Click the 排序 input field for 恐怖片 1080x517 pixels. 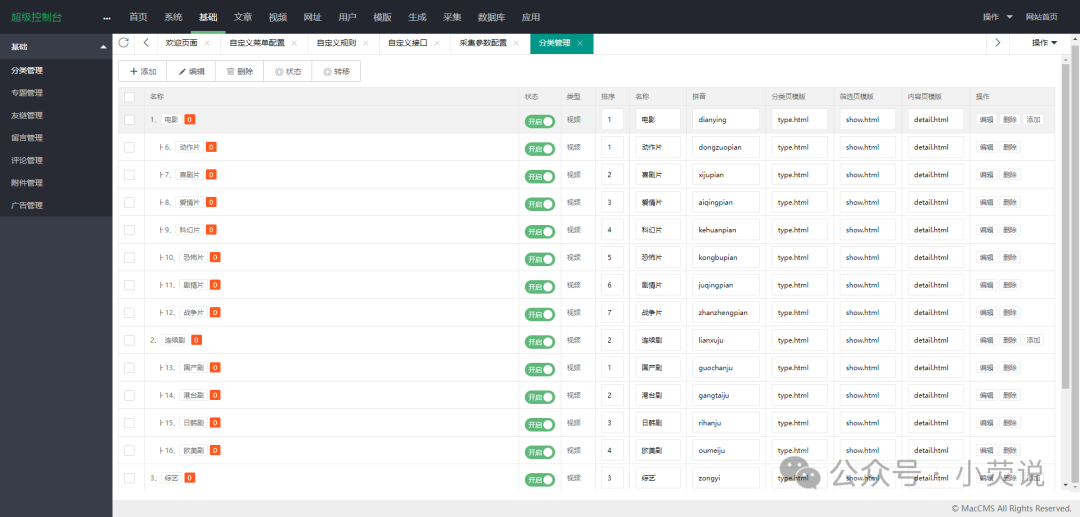click(612, 257)
